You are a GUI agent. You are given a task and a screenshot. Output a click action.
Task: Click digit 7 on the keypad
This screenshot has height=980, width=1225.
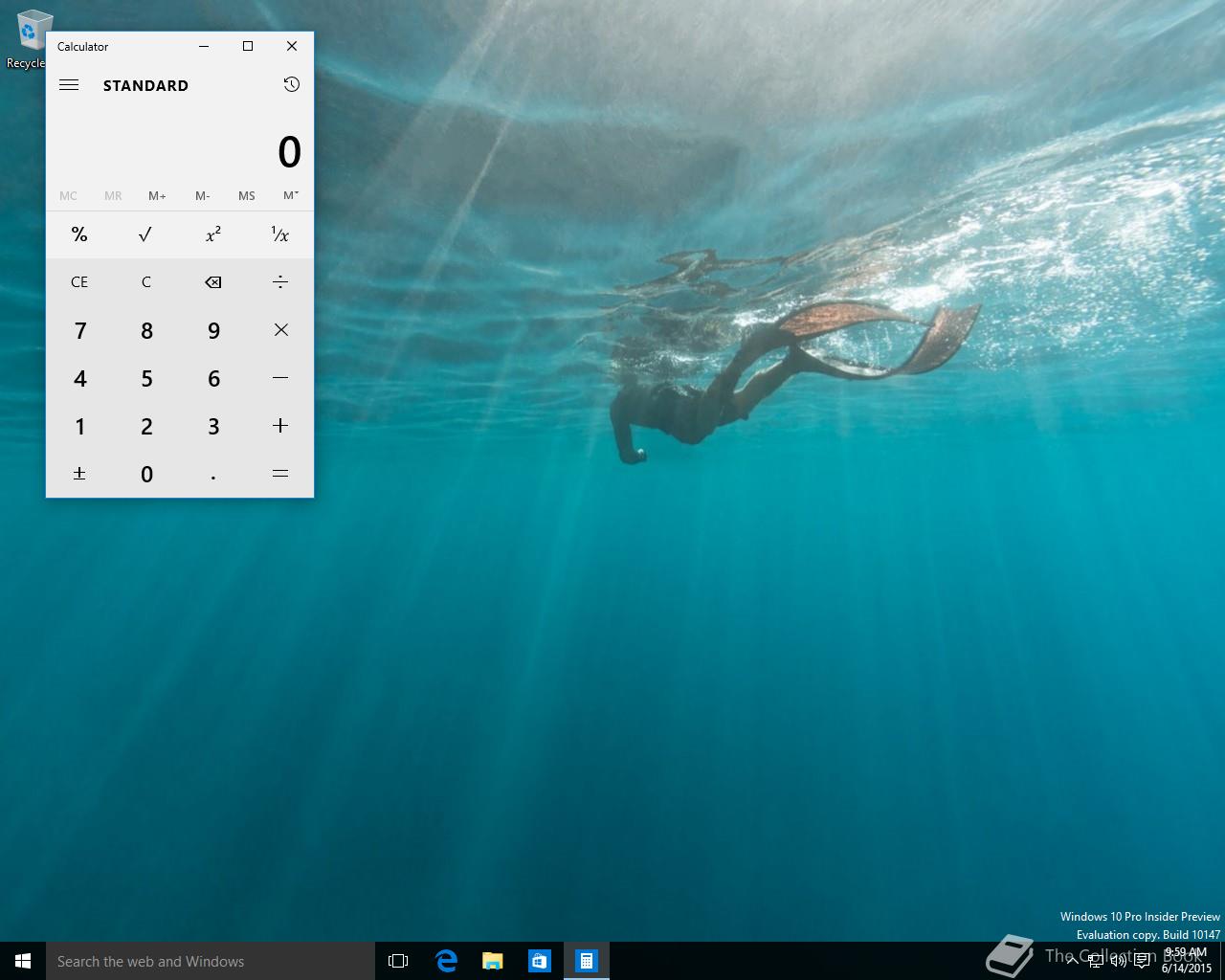pyautogui.click(x=79, y=330)
